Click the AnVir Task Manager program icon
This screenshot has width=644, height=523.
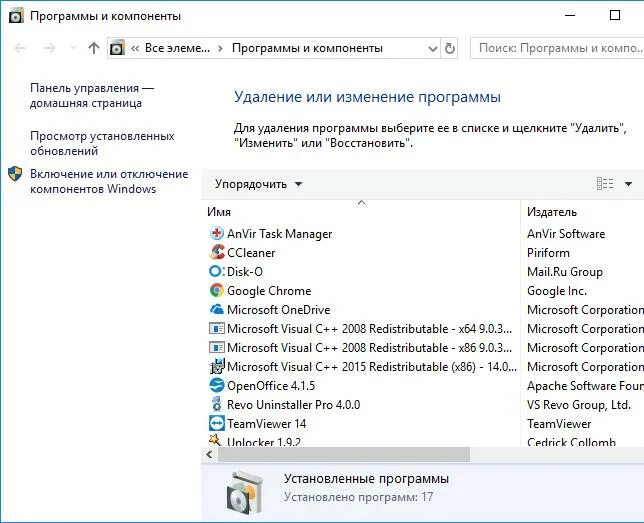click(216, 233)
